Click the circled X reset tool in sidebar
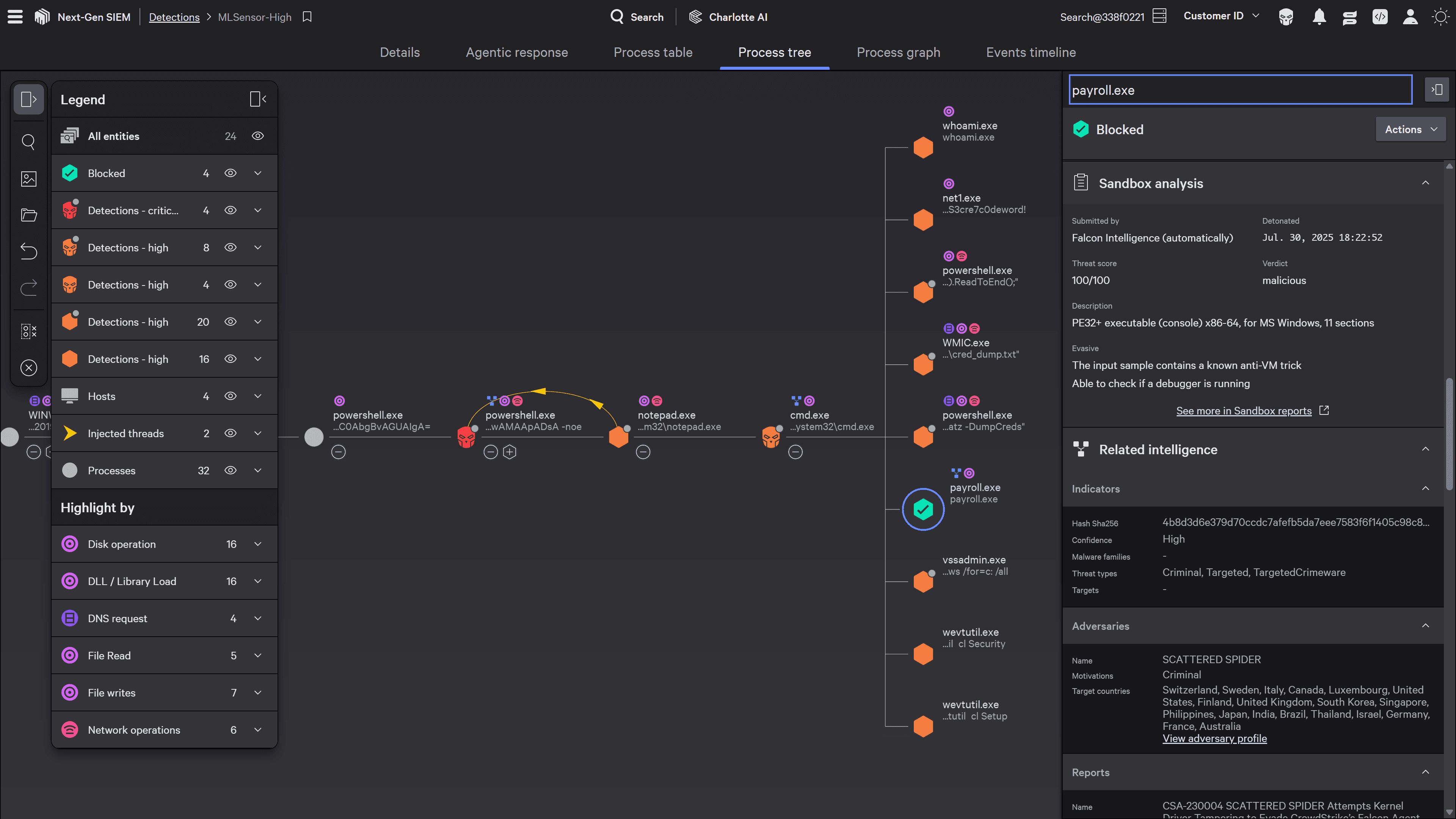Screen dimensions: 1456x819 [29, 368]
